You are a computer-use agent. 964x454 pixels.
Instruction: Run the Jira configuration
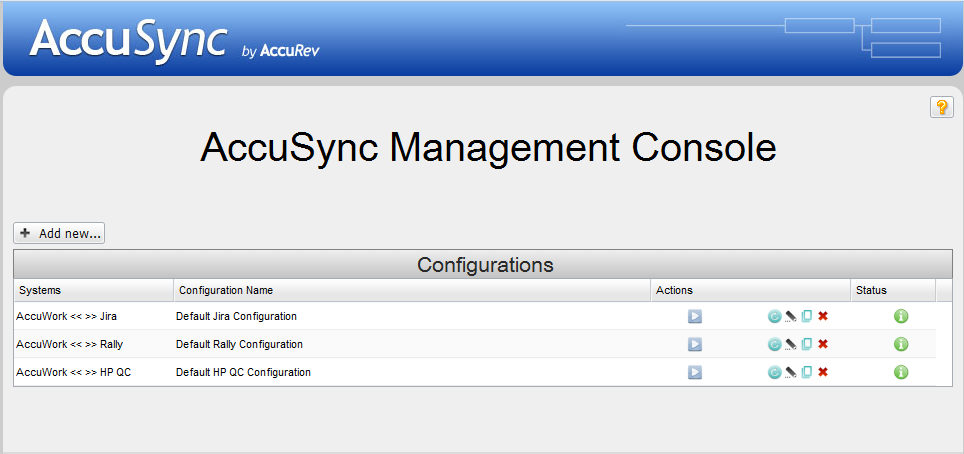pyautogui.click(x=694, y=316)
